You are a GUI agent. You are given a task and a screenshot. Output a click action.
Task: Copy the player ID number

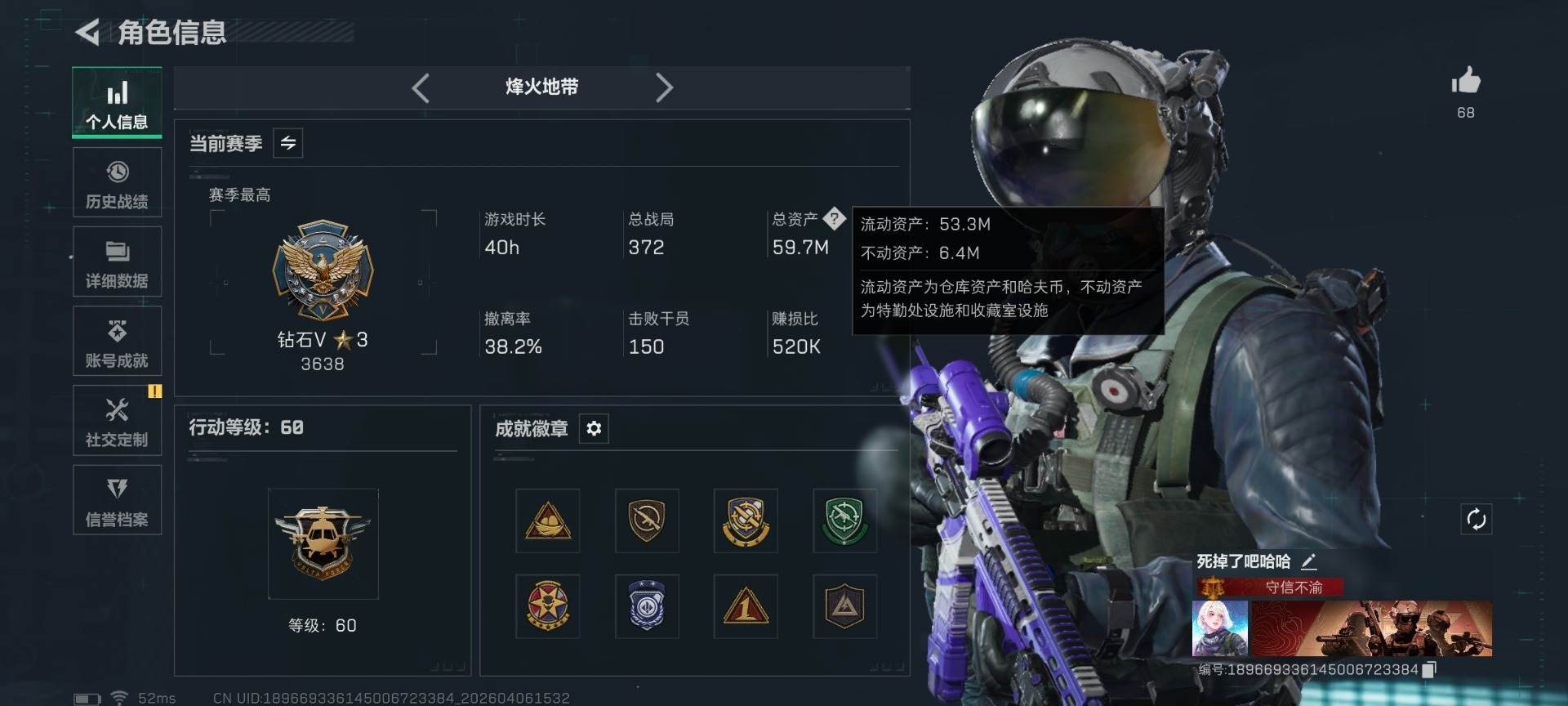tap(1429, 670)
